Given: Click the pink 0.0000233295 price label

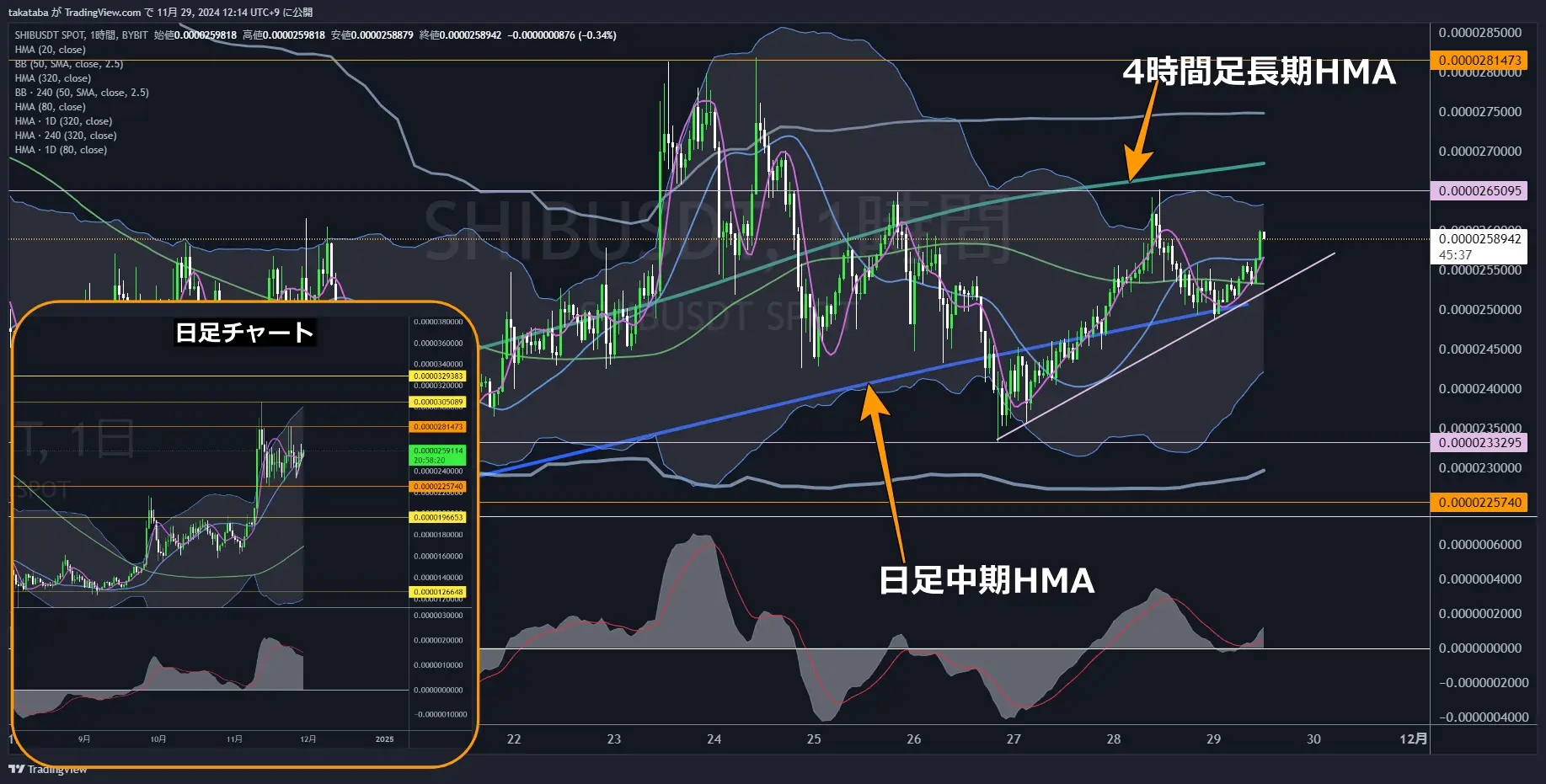Looking at the screenshot, I should pyautogui.click(x=1479, y=443).
